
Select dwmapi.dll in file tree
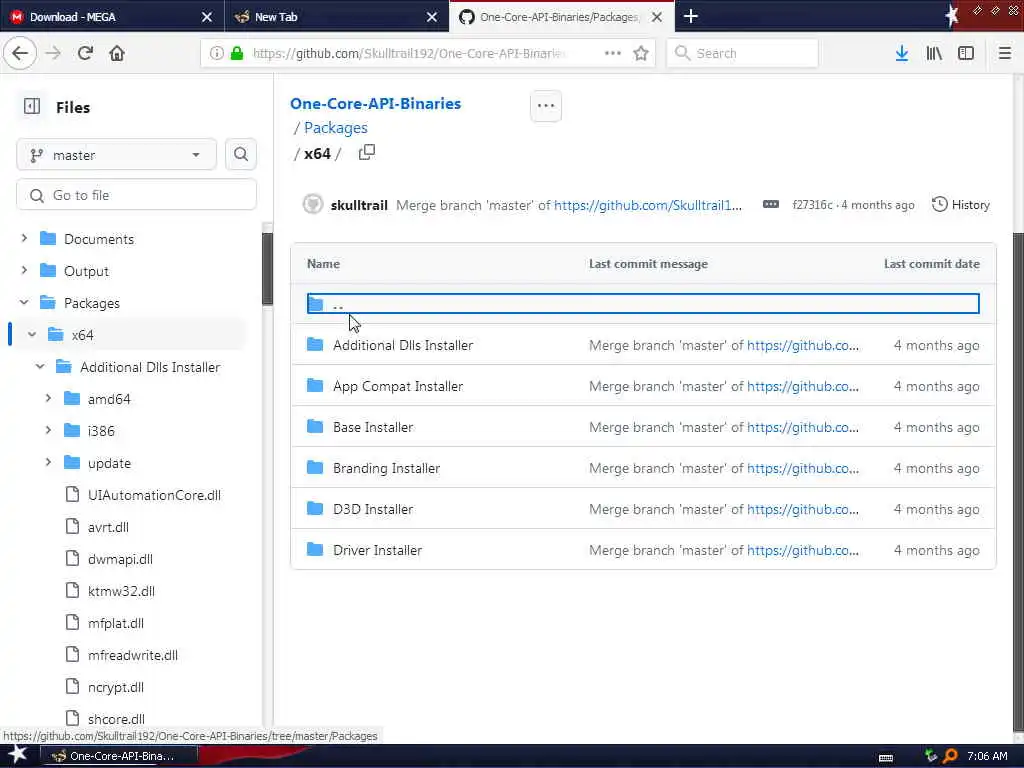(x=110, y=558)
